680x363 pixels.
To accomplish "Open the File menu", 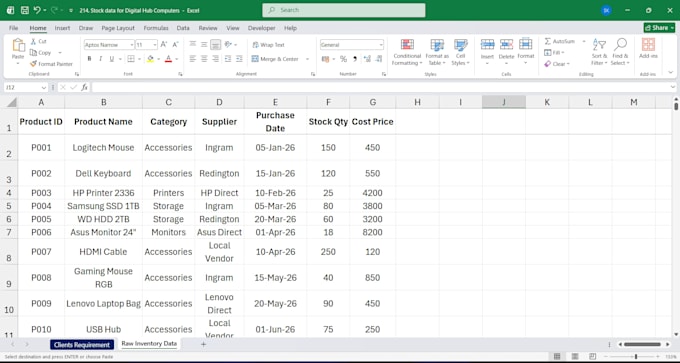I will click(x=13, y=28).
